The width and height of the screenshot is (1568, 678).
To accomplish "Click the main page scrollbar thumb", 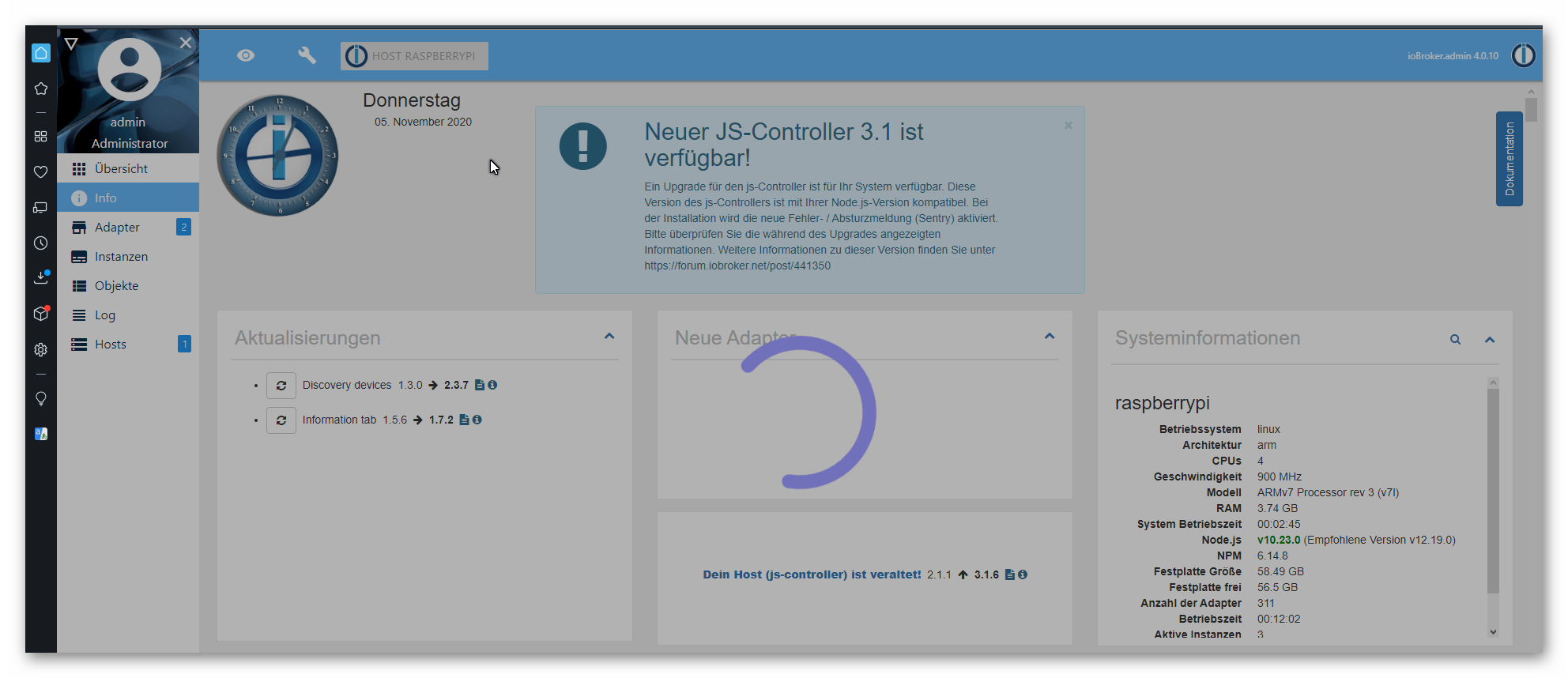I will (1531, 109).
